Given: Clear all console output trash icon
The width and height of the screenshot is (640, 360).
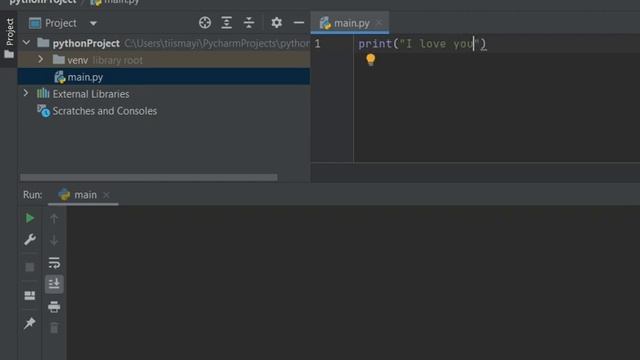Looking at the screenshot, I should pos(54,328).
